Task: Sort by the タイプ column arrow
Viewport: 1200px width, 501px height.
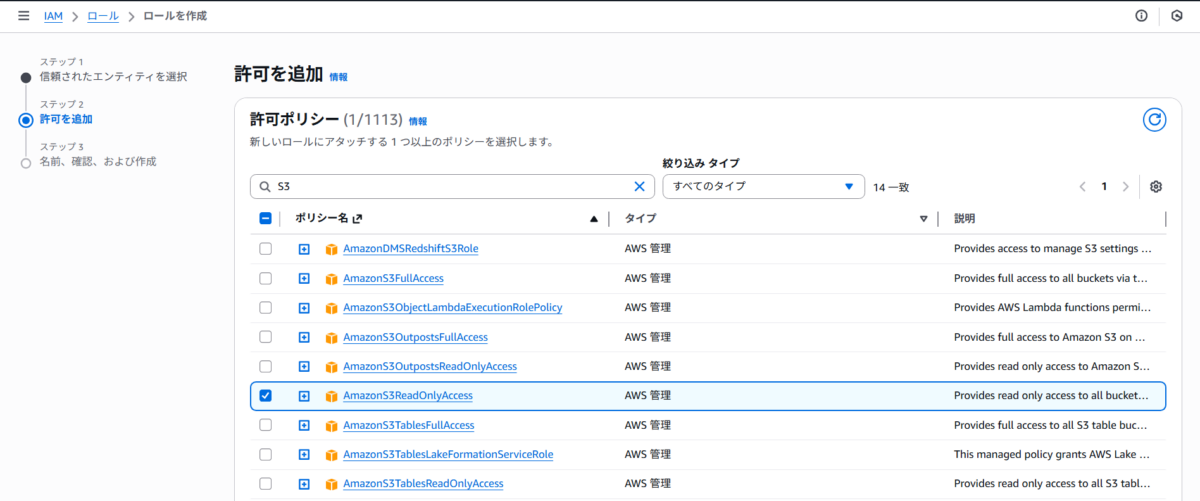Action: coord(924,218)
